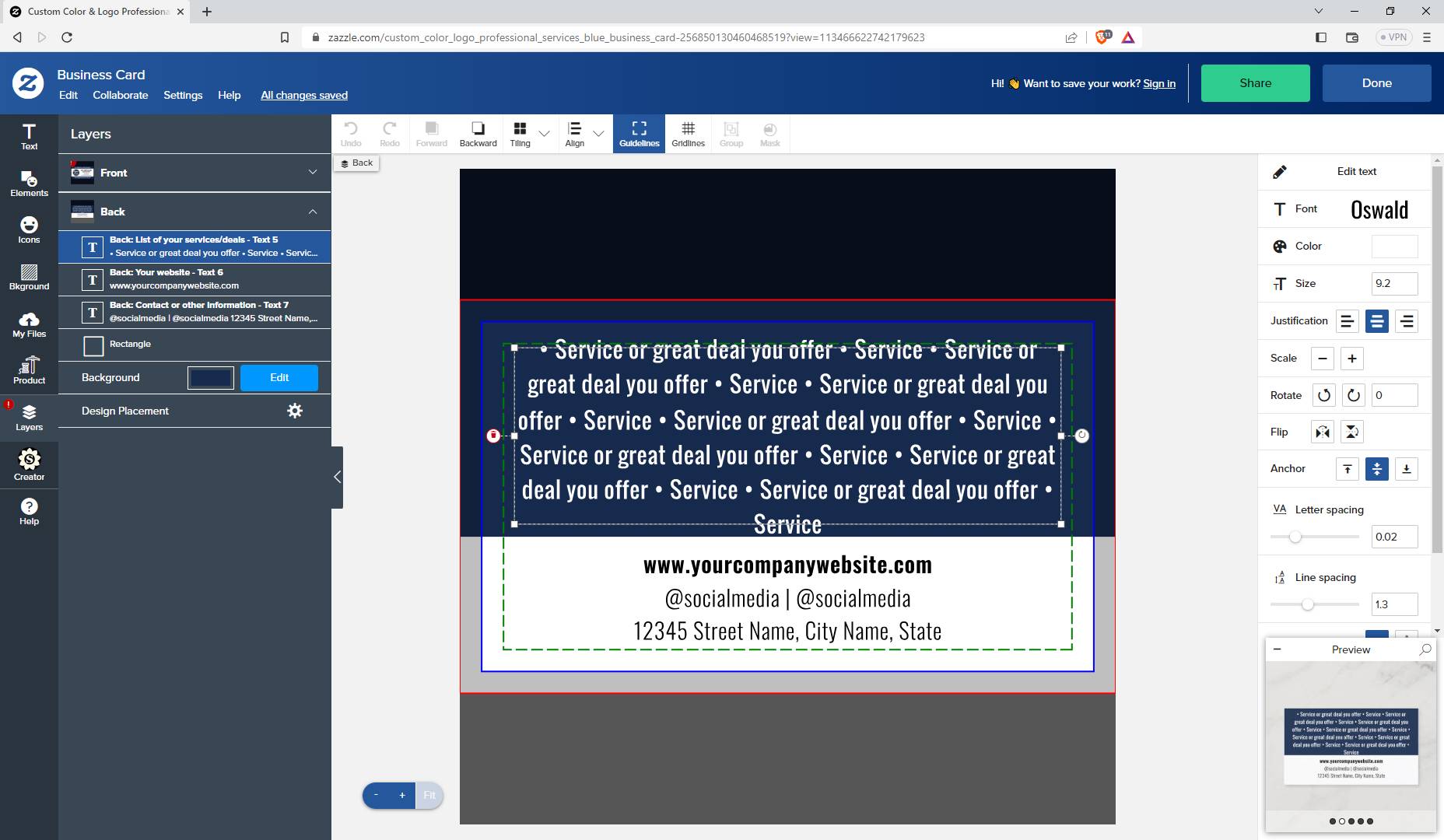Open the Icons panel

[x=29, y=230]
